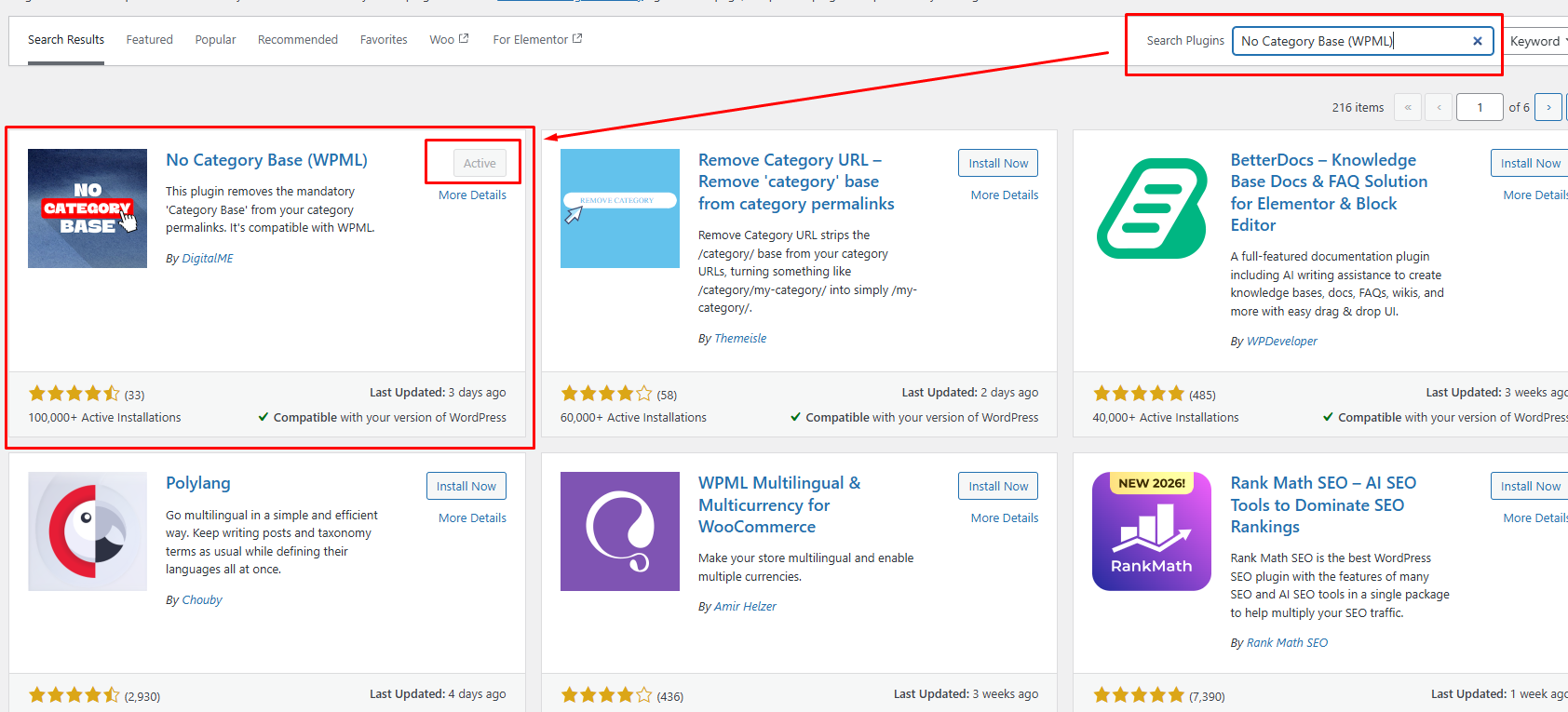
Task: Click the Rank Math star rating
Action: [1139, 695]
